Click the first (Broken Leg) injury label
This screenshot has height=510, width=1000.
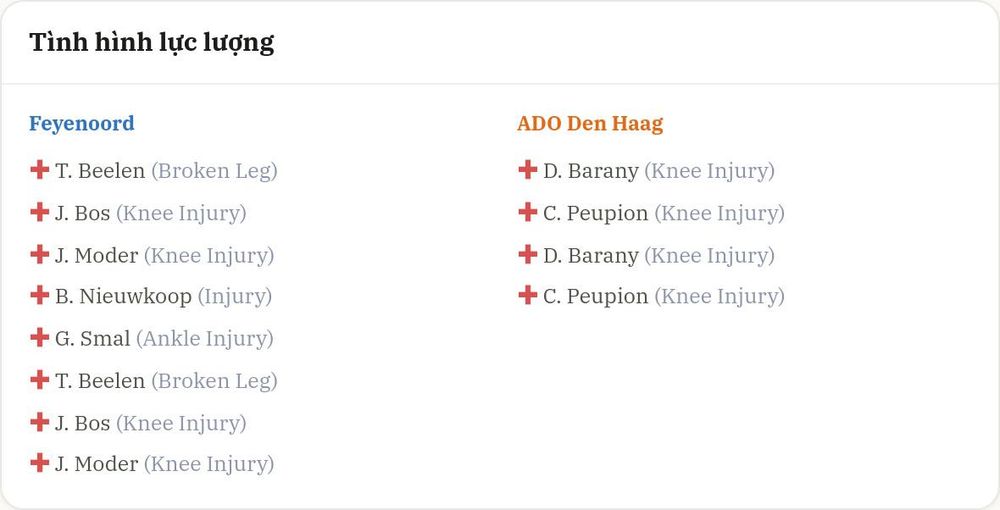pos(214,171)
